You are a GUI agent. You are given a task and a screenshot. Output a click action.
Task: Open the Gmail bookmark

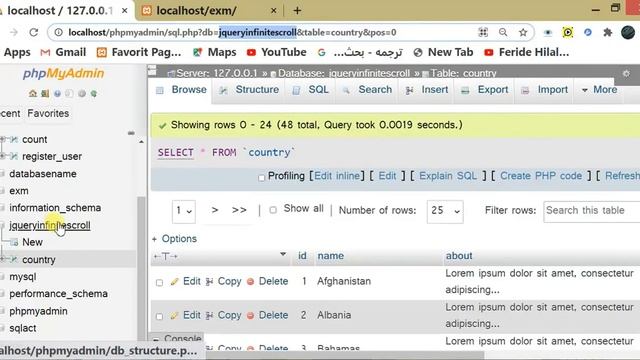point(63,52)
